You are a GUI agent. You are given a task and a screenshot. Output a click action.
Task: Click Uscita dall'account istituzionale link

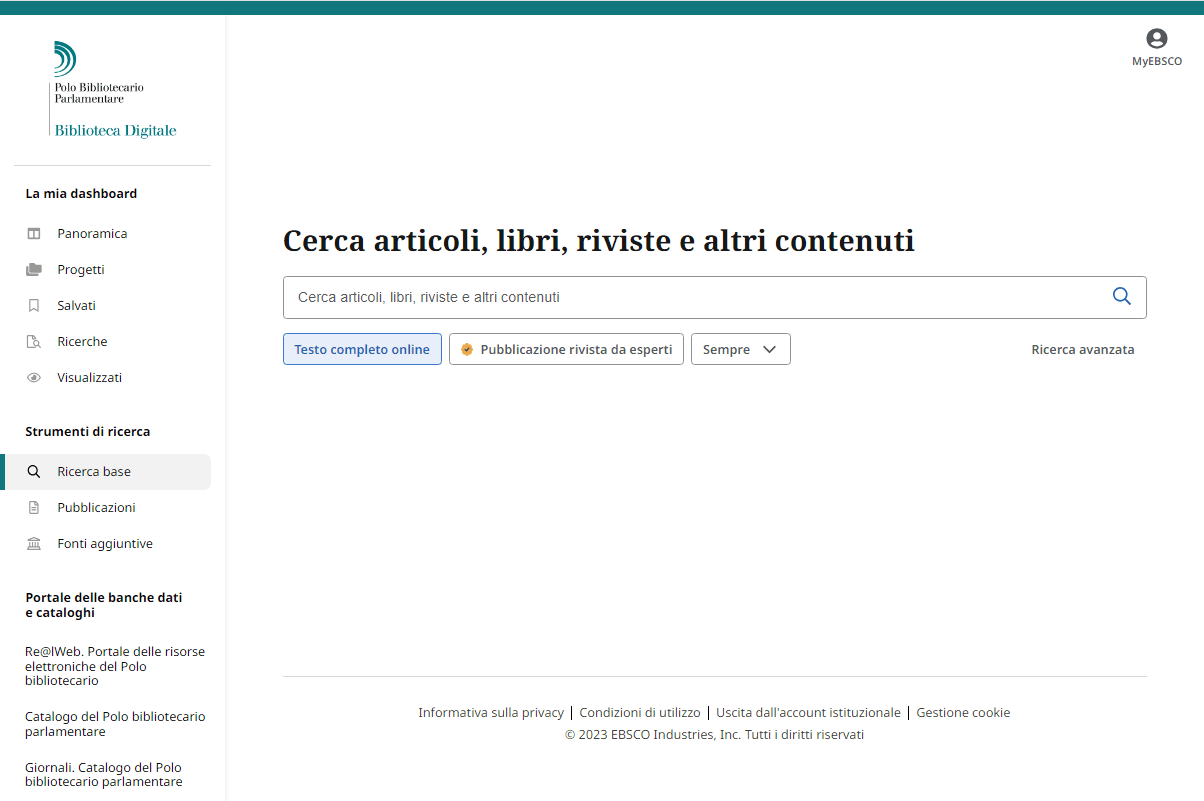click(x=808, y=713)
